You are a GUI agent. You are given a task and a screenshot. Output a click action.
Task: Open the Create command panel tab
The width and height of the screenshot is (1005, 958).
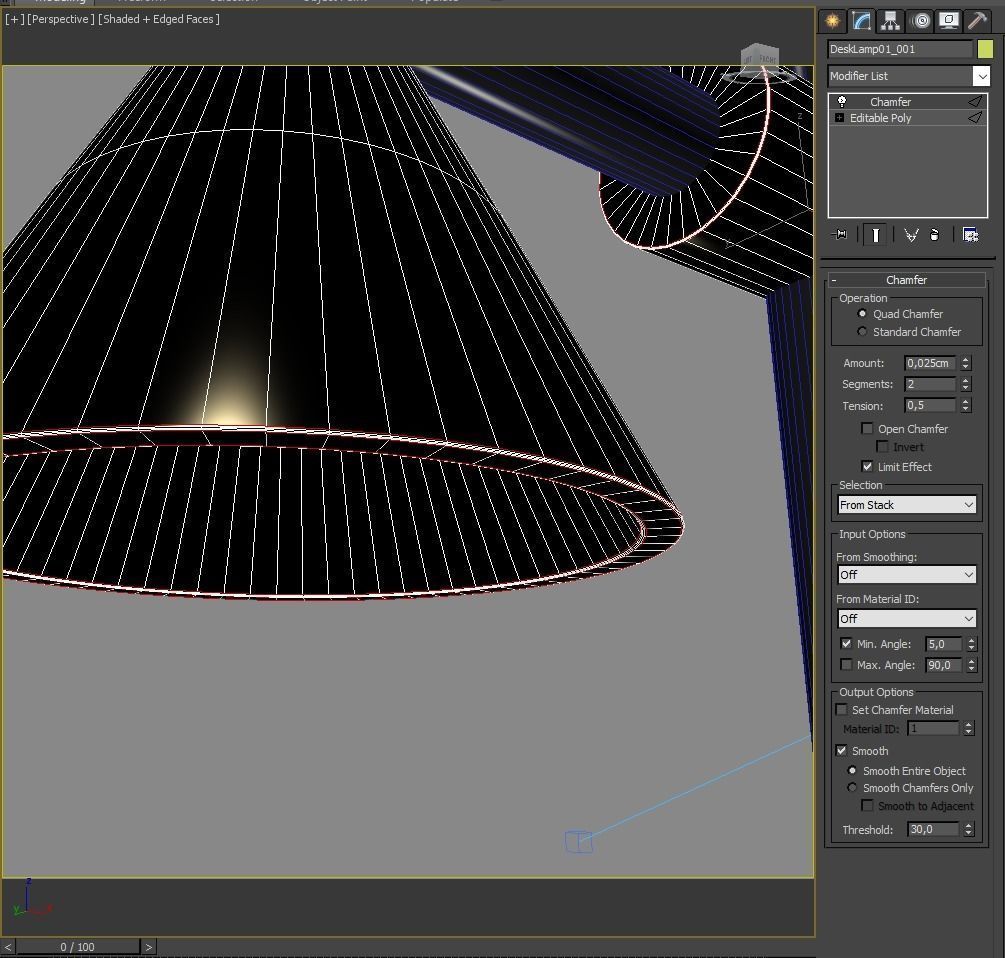[833, 21]
